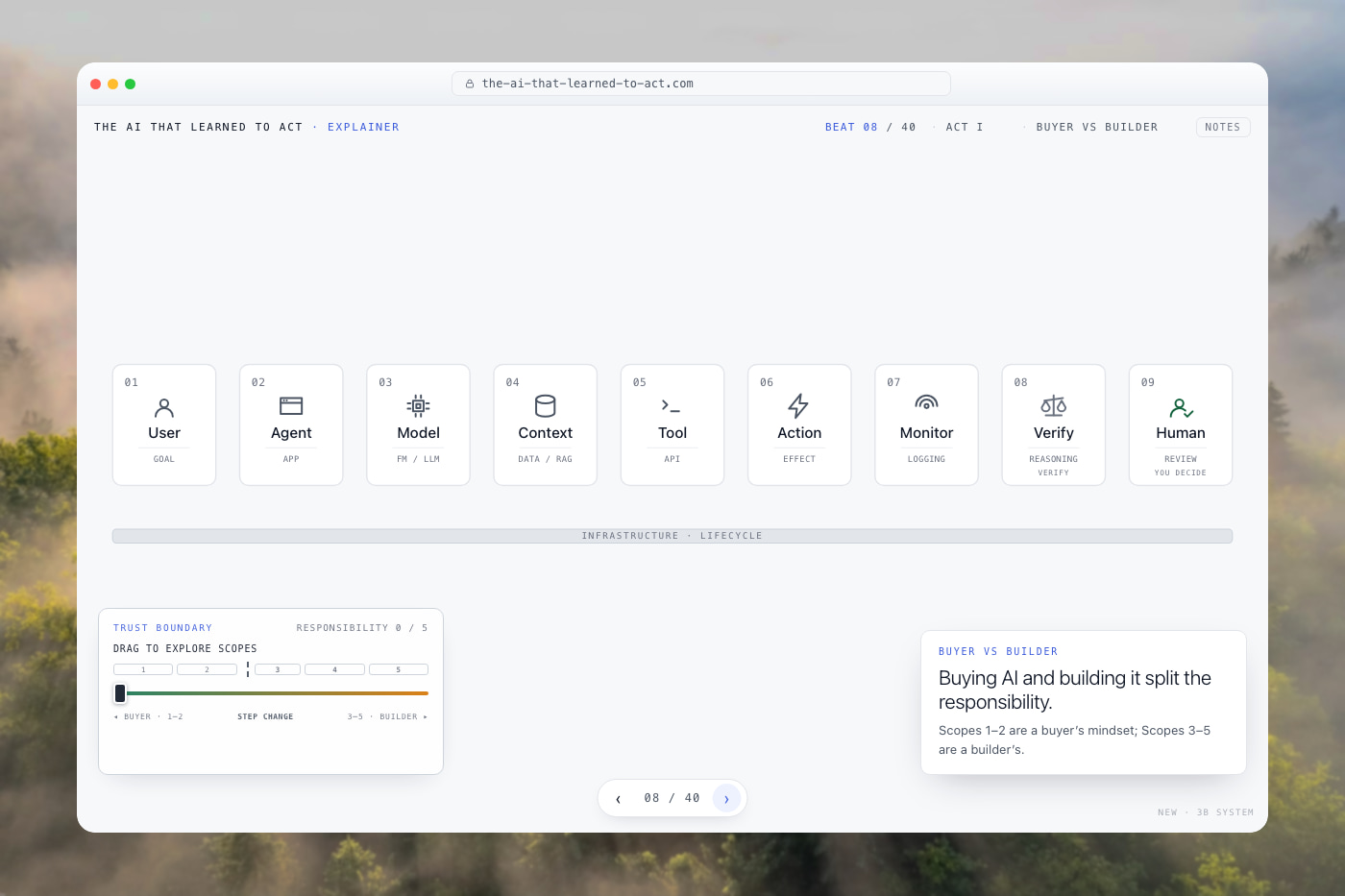The width and height of the screenshot is (1345, 896).
Task: Maximize the window with the green button
Action: [131, 84]
